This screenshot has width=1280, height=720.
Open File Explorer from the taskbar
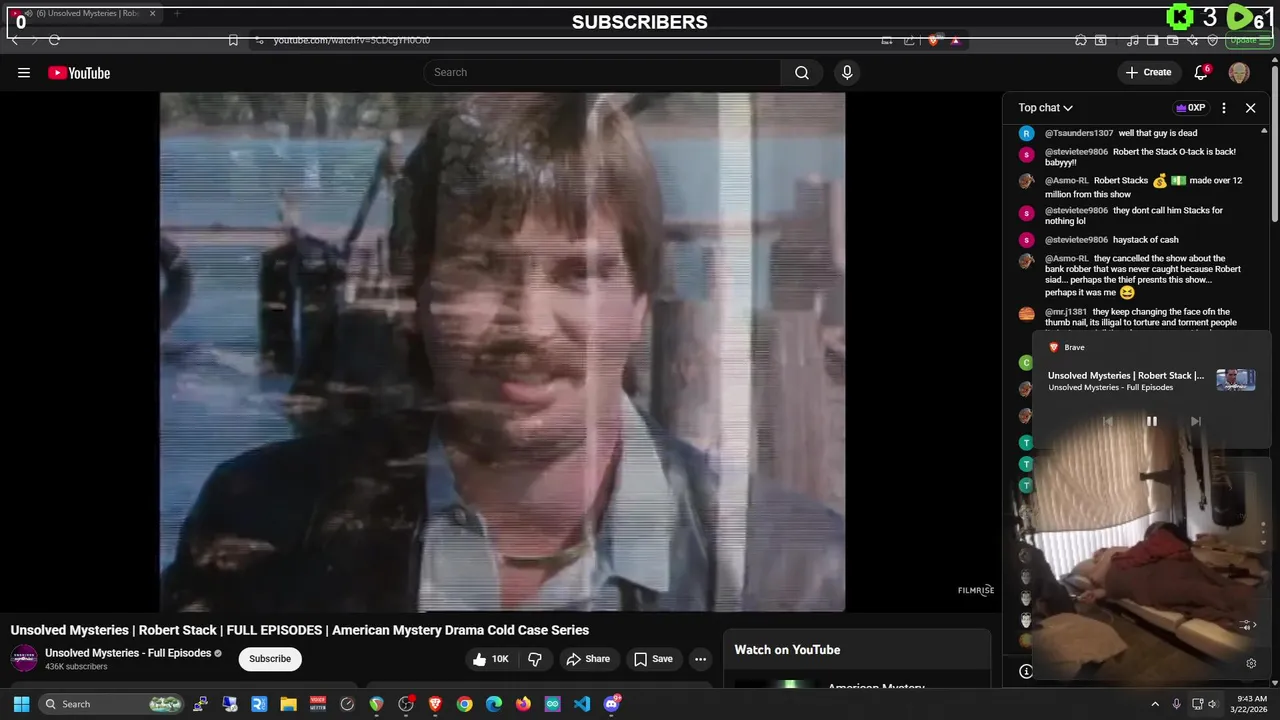click(x=288, y=704)
